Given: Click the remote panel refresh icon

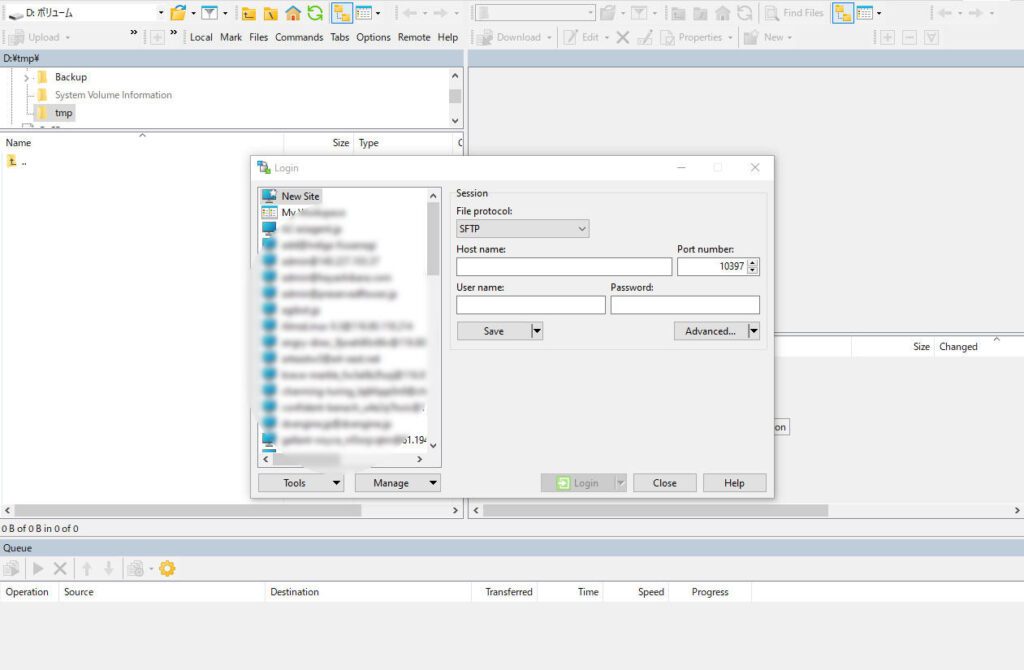Looking at the screenshot, I should 744,13.
